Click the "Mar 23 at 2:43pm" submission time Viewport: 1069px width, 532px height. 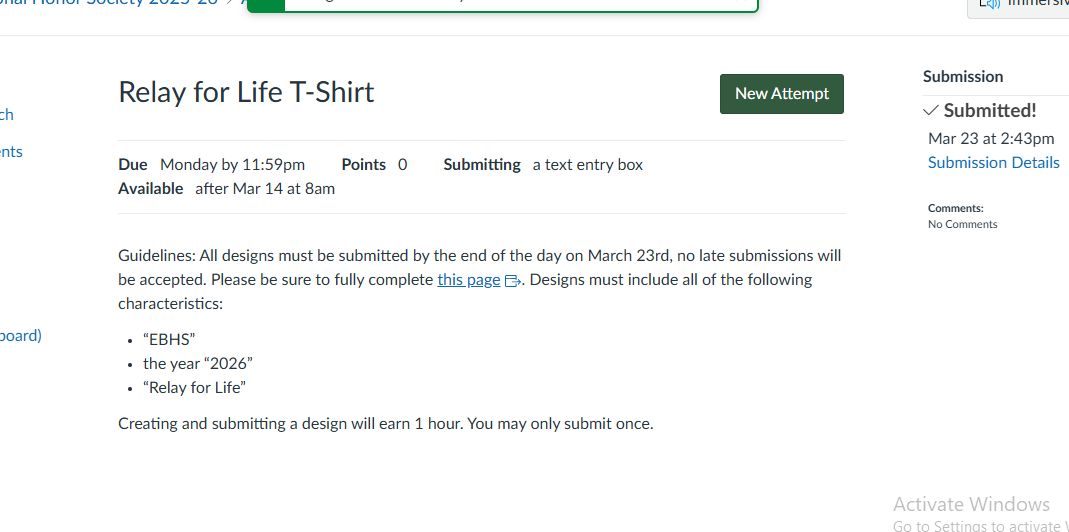point(991,139)
